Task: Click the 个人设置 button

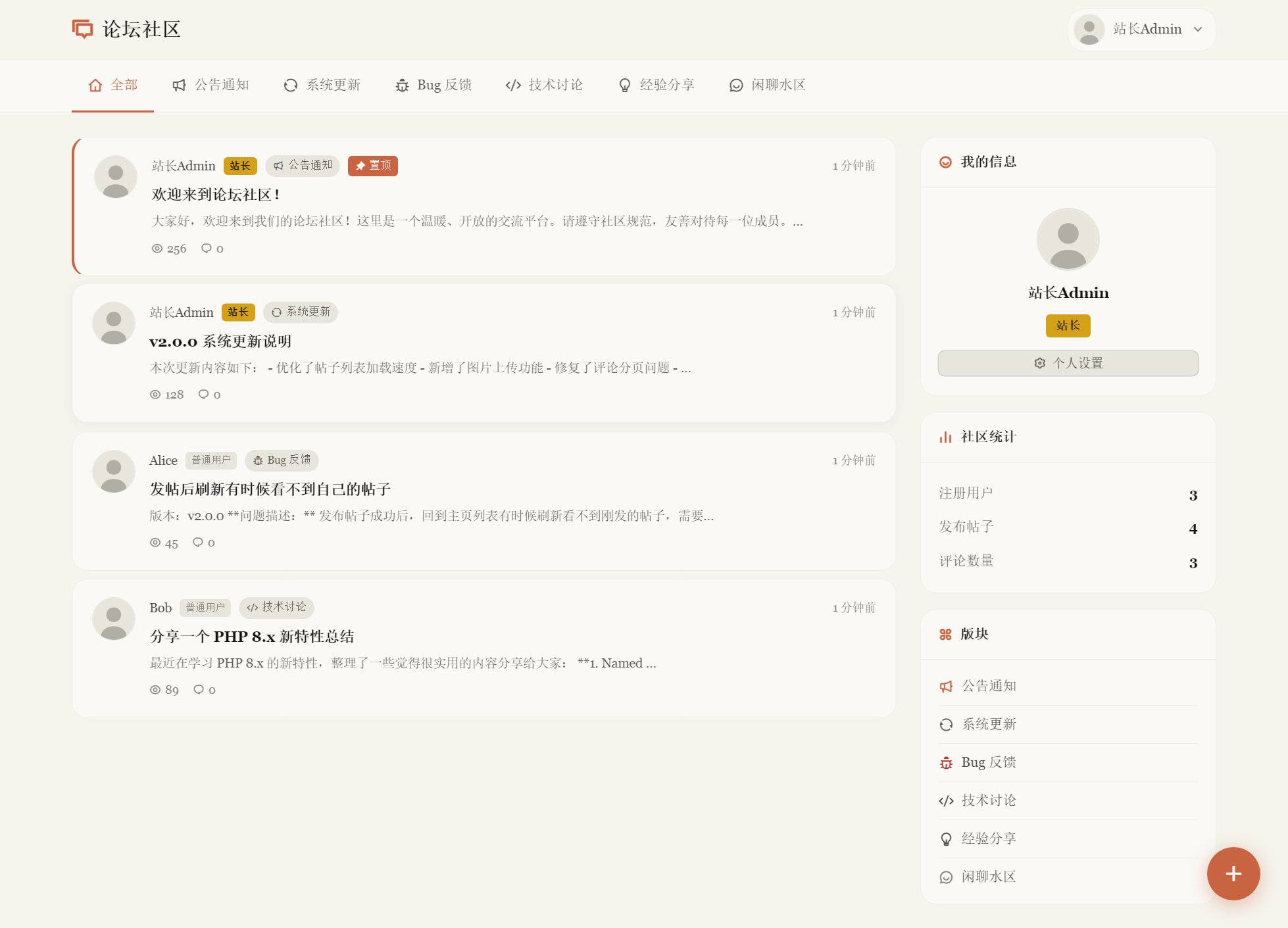Action: (1068, 363)
